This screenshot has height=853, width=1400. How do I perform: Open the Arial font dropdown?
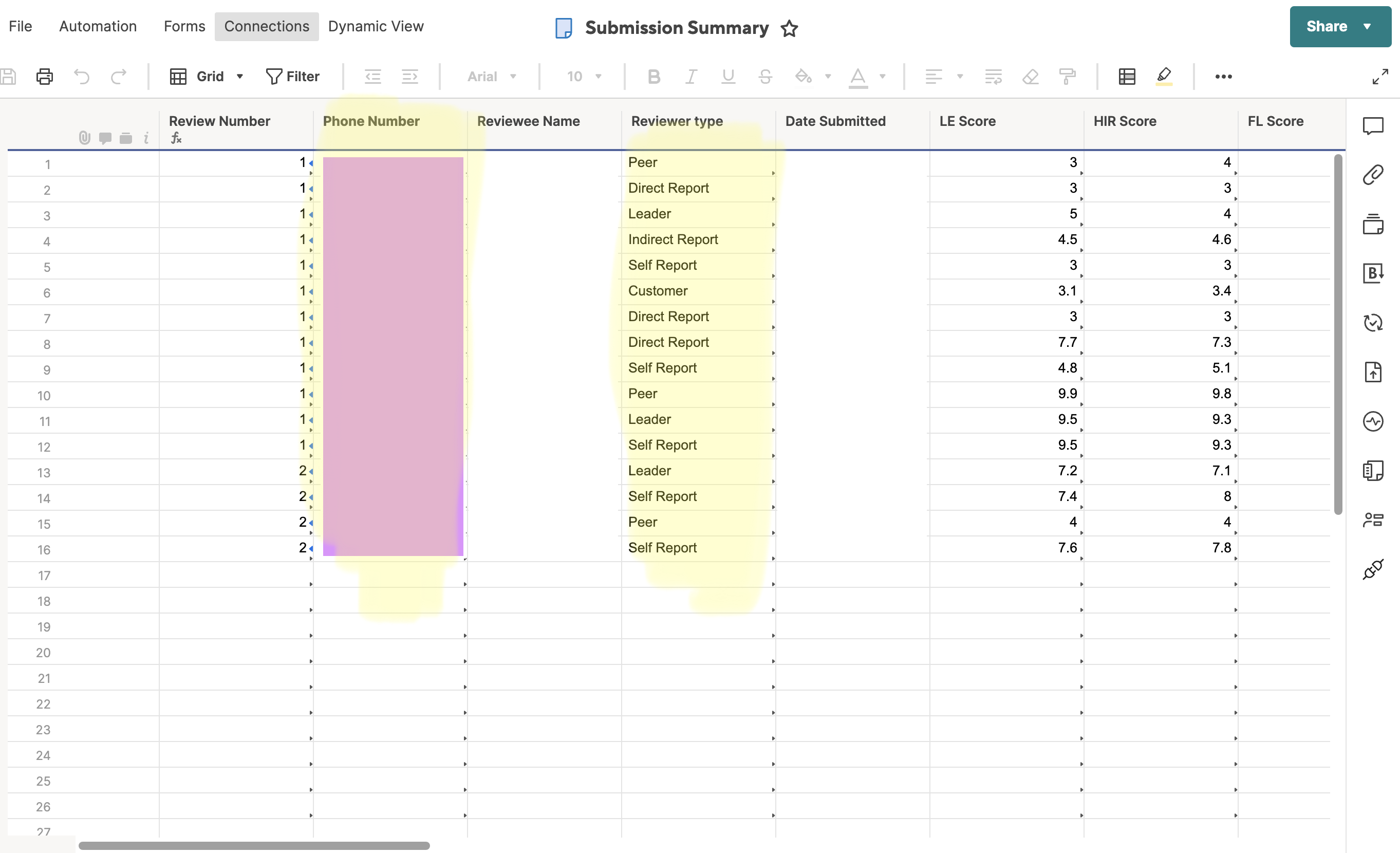492,76
